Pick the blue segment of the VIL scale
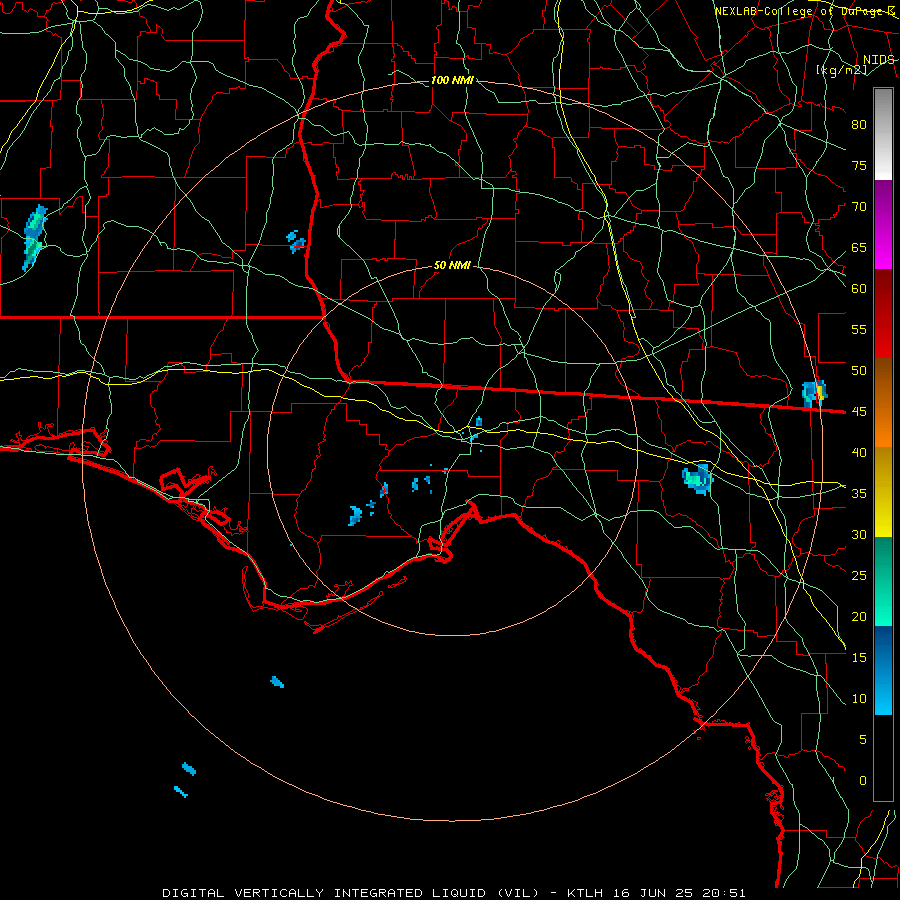This screenshot has width=900, height=900. click(x=883, y=670)
